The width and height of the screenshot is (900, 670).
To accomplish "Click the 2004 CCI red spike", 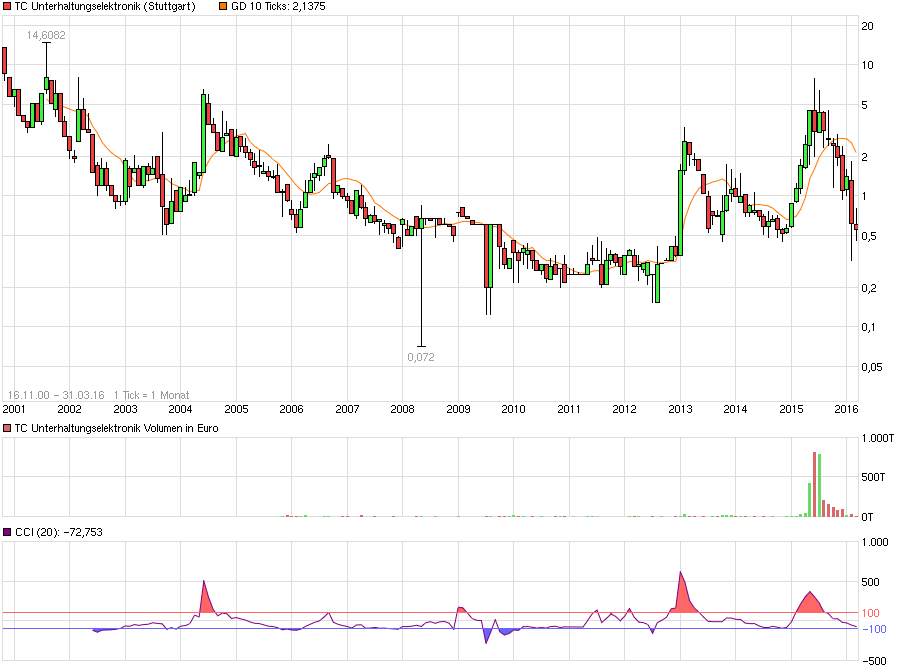I will [x=206, y=600].
